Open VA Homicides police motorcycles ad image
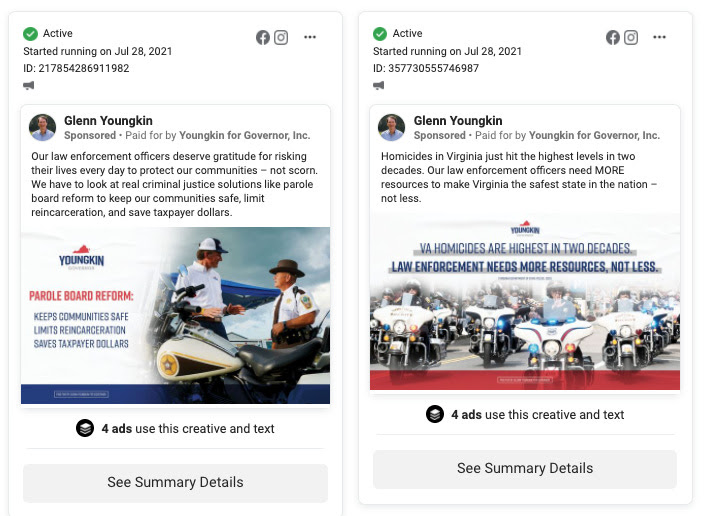 525,302
